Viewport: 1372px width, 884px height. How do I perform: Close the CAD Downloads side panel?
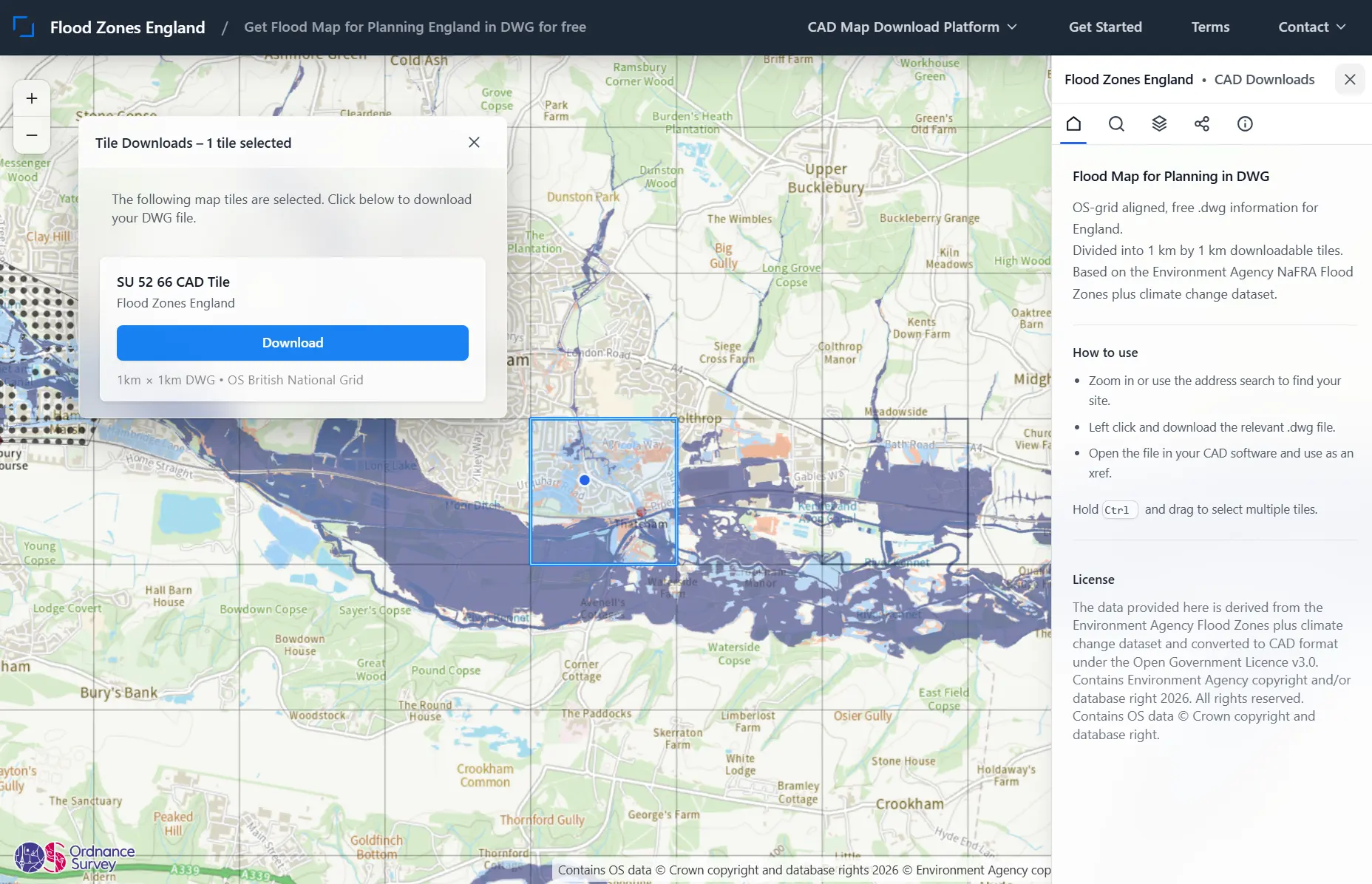pyautogui.click(x=1350, y=79)
